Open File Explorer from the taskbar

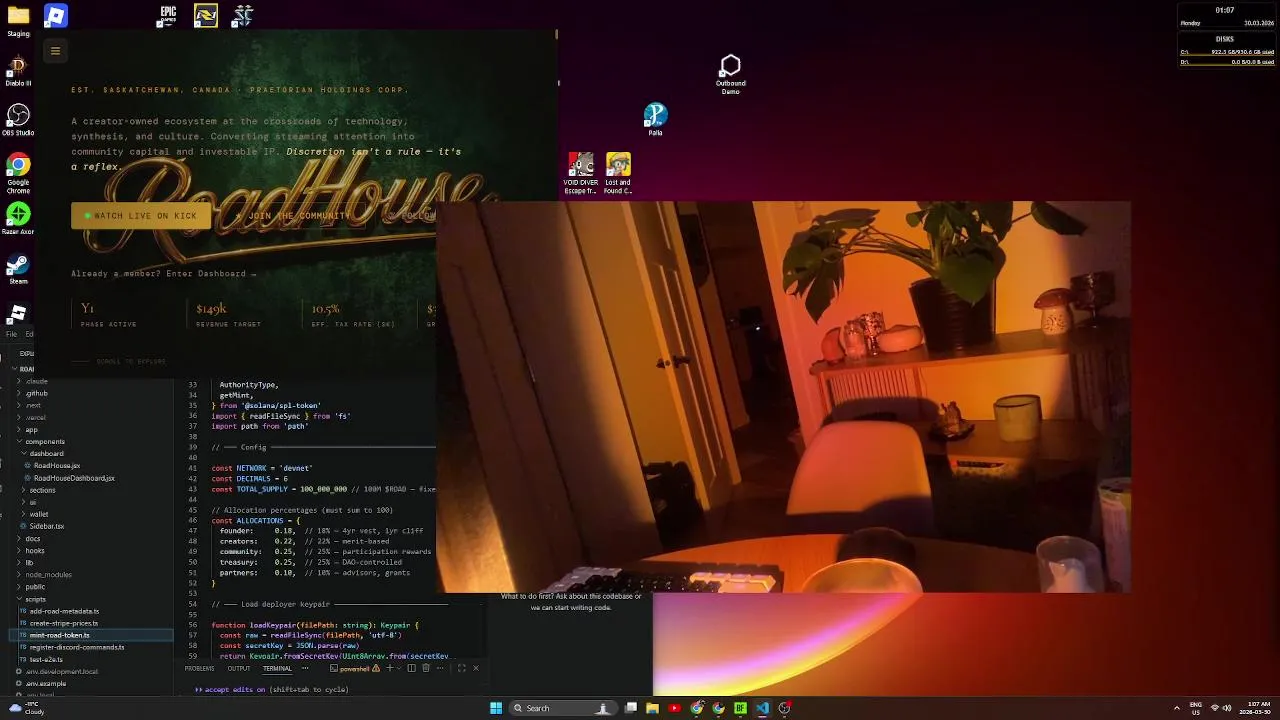(x=652, y=708)
